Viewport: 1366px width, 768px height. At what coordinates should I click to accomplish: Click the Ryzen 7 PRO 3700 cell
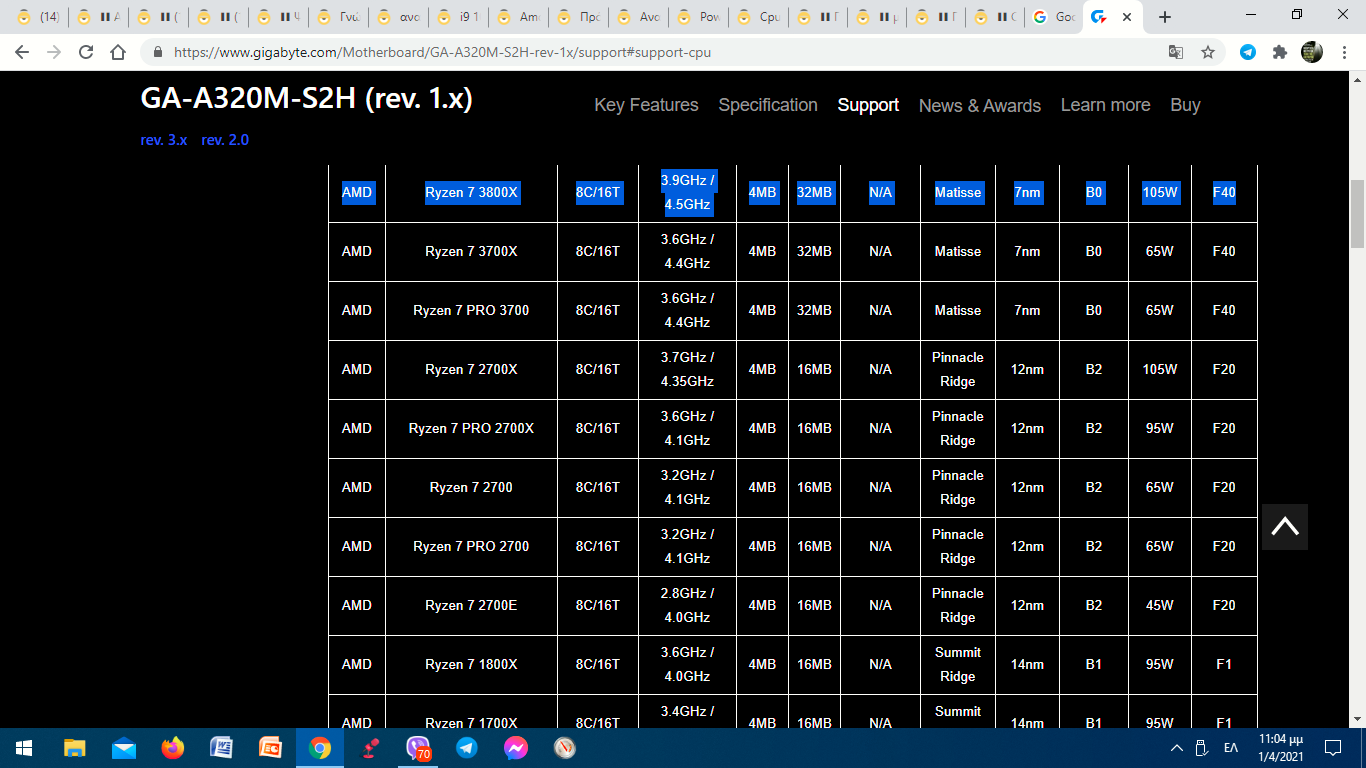(x=471, y=310)
